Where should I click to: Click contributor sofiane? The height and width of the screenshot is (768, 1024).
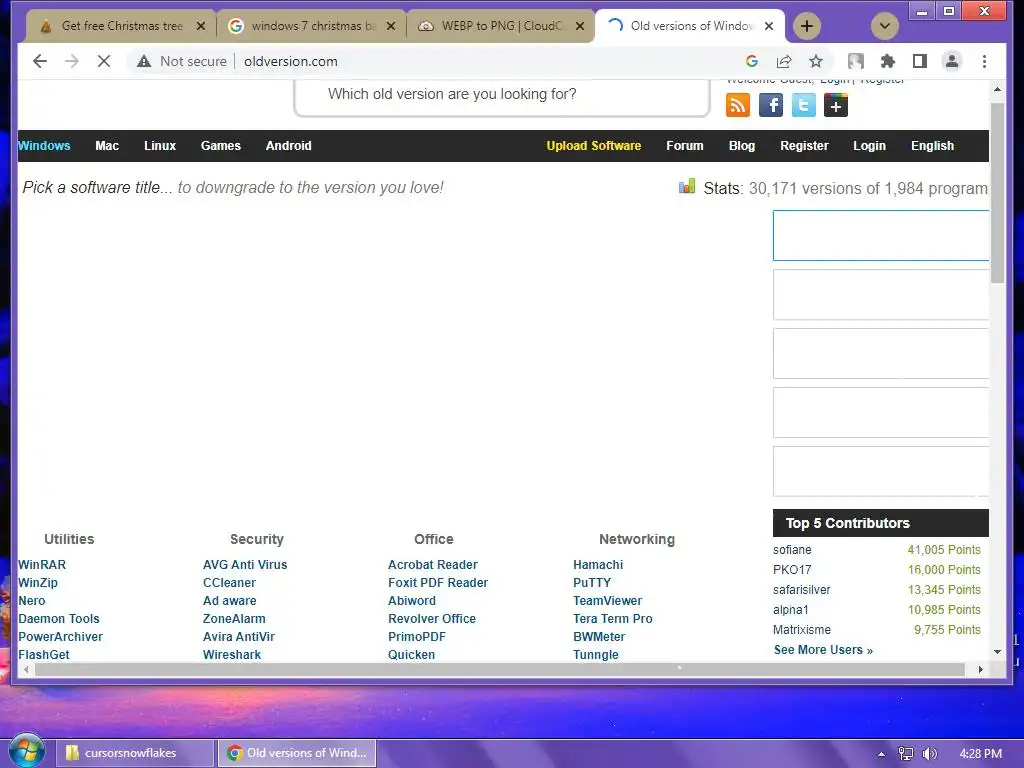point(792,550)
